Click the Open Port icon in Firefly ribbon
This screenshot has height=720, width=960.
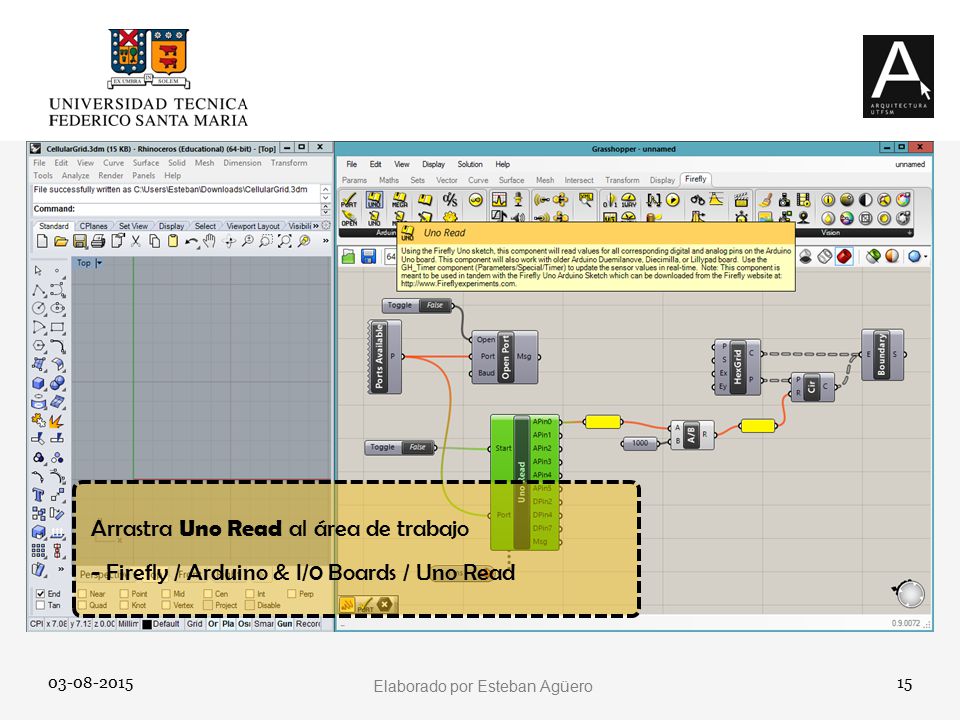pos(349,218)
